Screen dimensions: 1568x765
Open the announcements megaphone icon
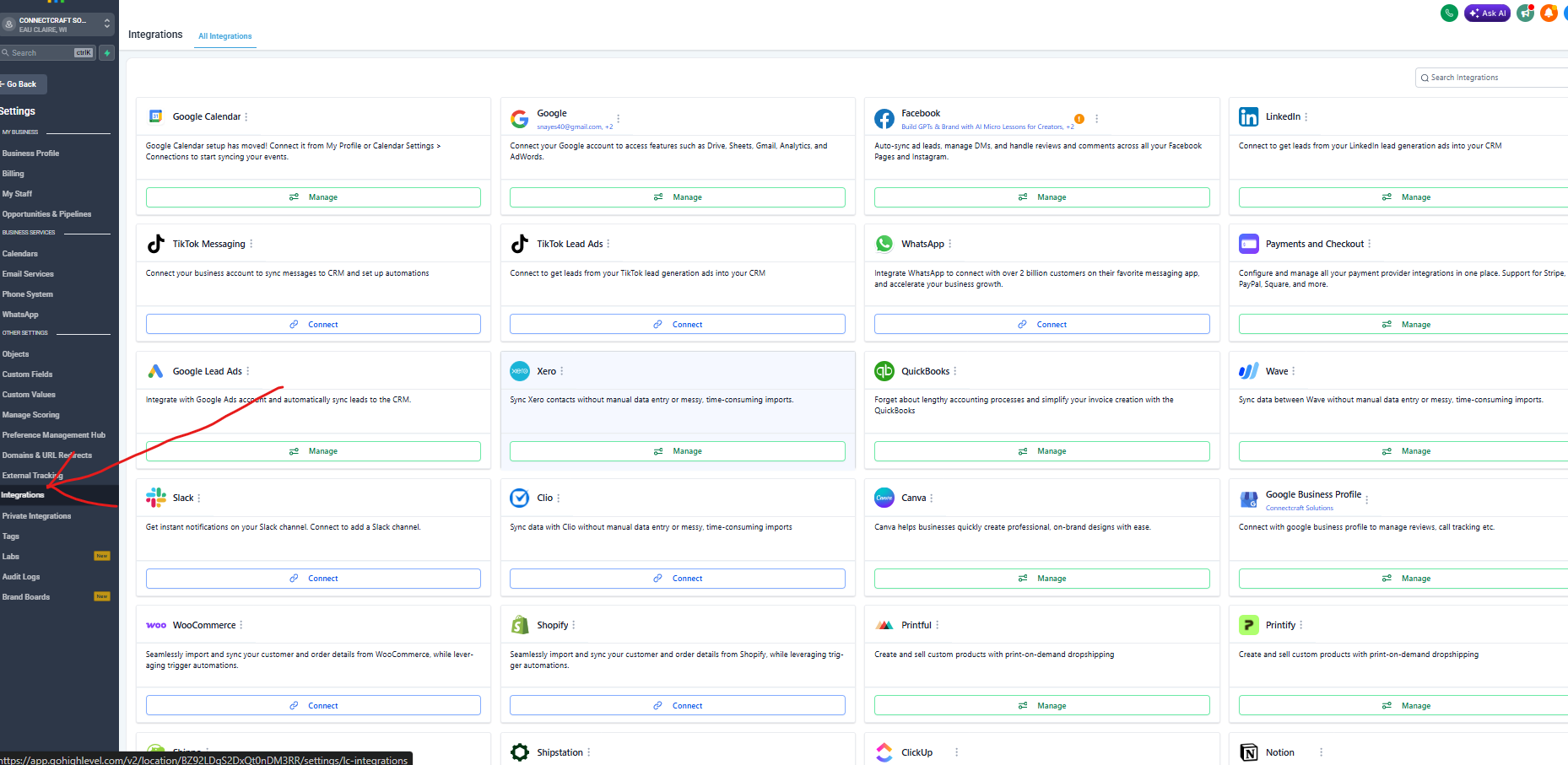tap(1525, 13)
